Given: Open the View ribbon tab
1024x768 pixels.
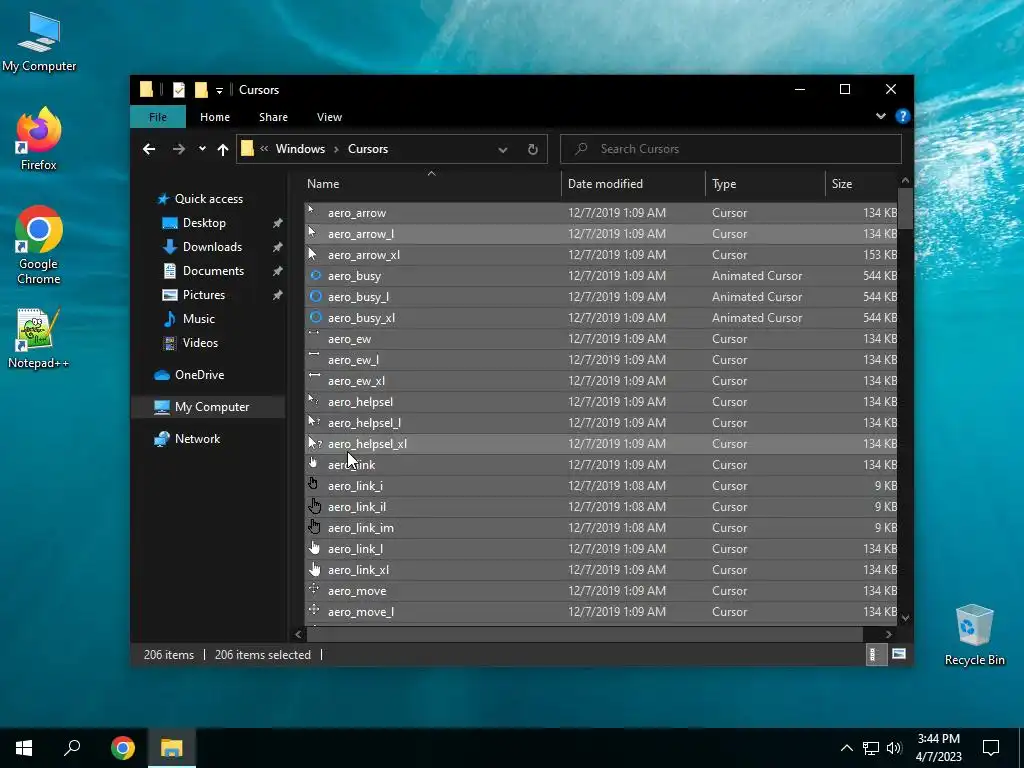Looking at the screenshot, I should pyautogui.click(x=329, y=117).
